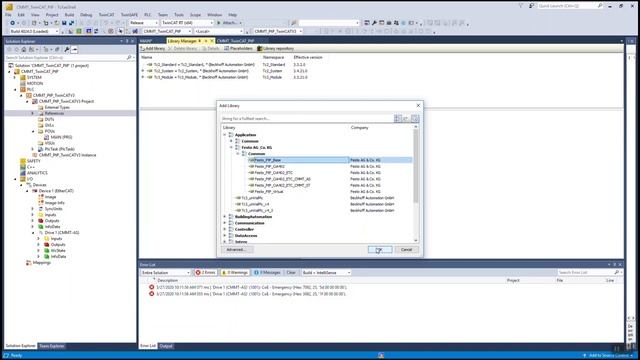The height and width of the screenshot is (360, 640).
Task: Open the Entire Solution scope dropdown
Action: (x=165, y=272)
